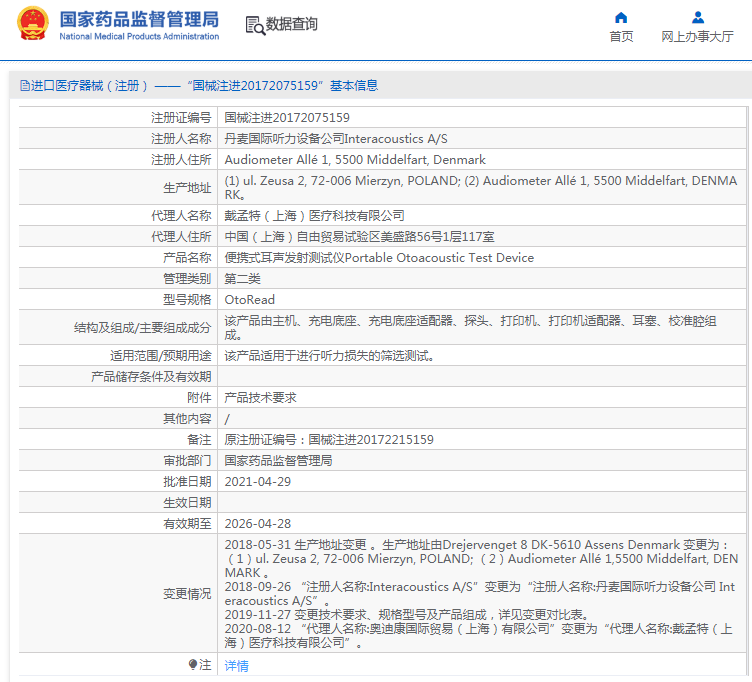This screenshot has height=682, width=752.
Task: Click the national emblem logo
Action: click(x=30, y=24)
